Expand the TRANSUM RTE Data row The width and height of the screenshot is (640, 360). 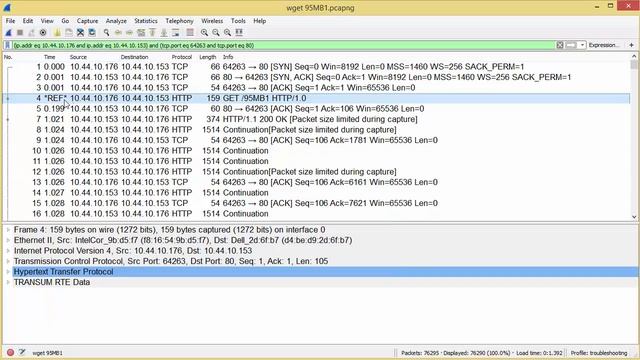(x=8, y=282)
